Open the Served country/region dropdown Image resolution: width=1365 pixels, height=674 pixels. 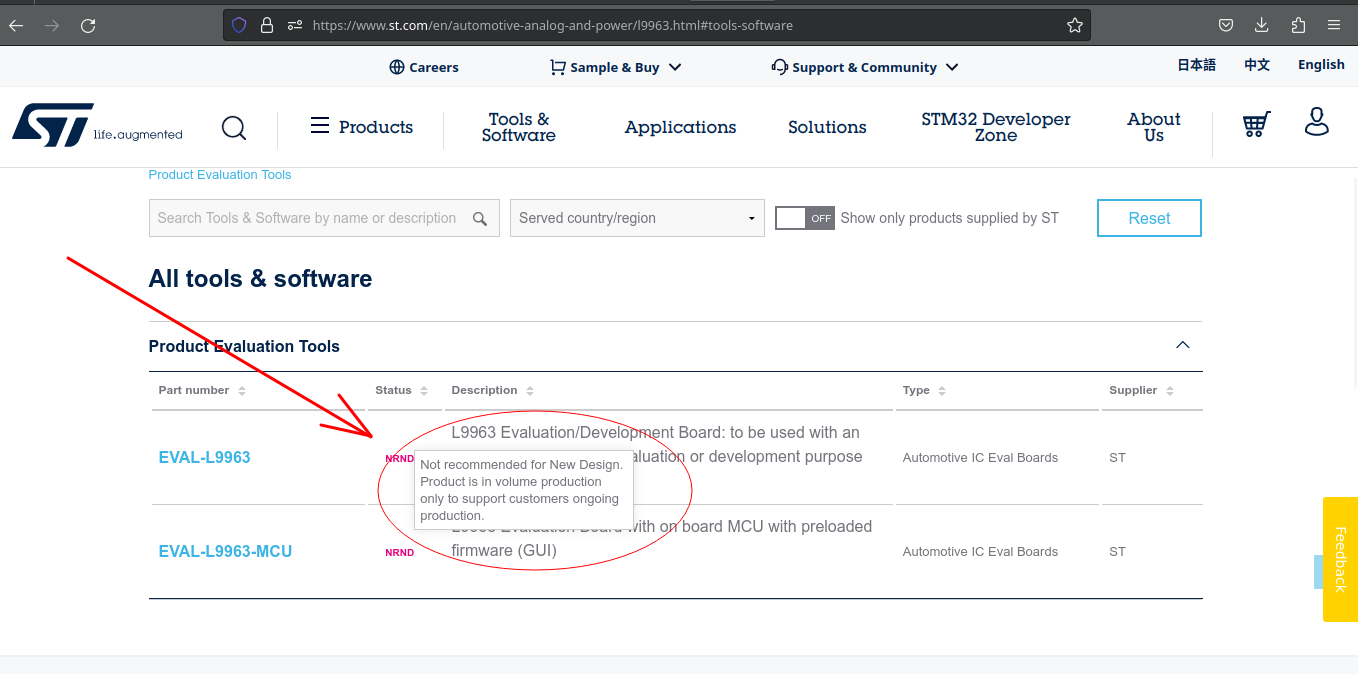637,218
